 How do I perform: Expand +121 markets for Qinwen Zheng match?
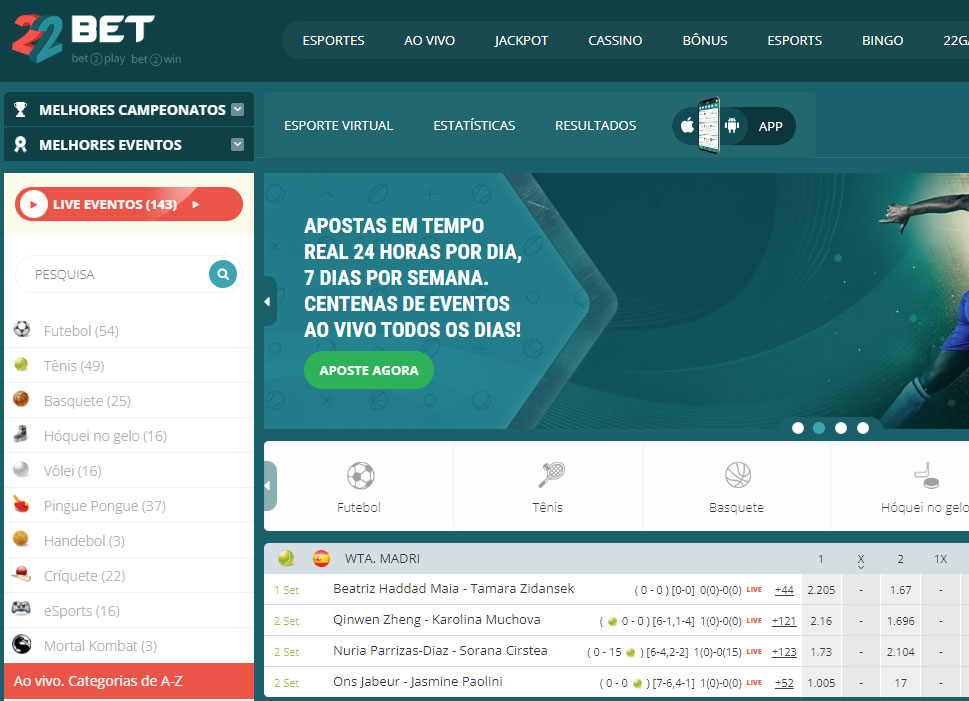[x=784, y=621]
